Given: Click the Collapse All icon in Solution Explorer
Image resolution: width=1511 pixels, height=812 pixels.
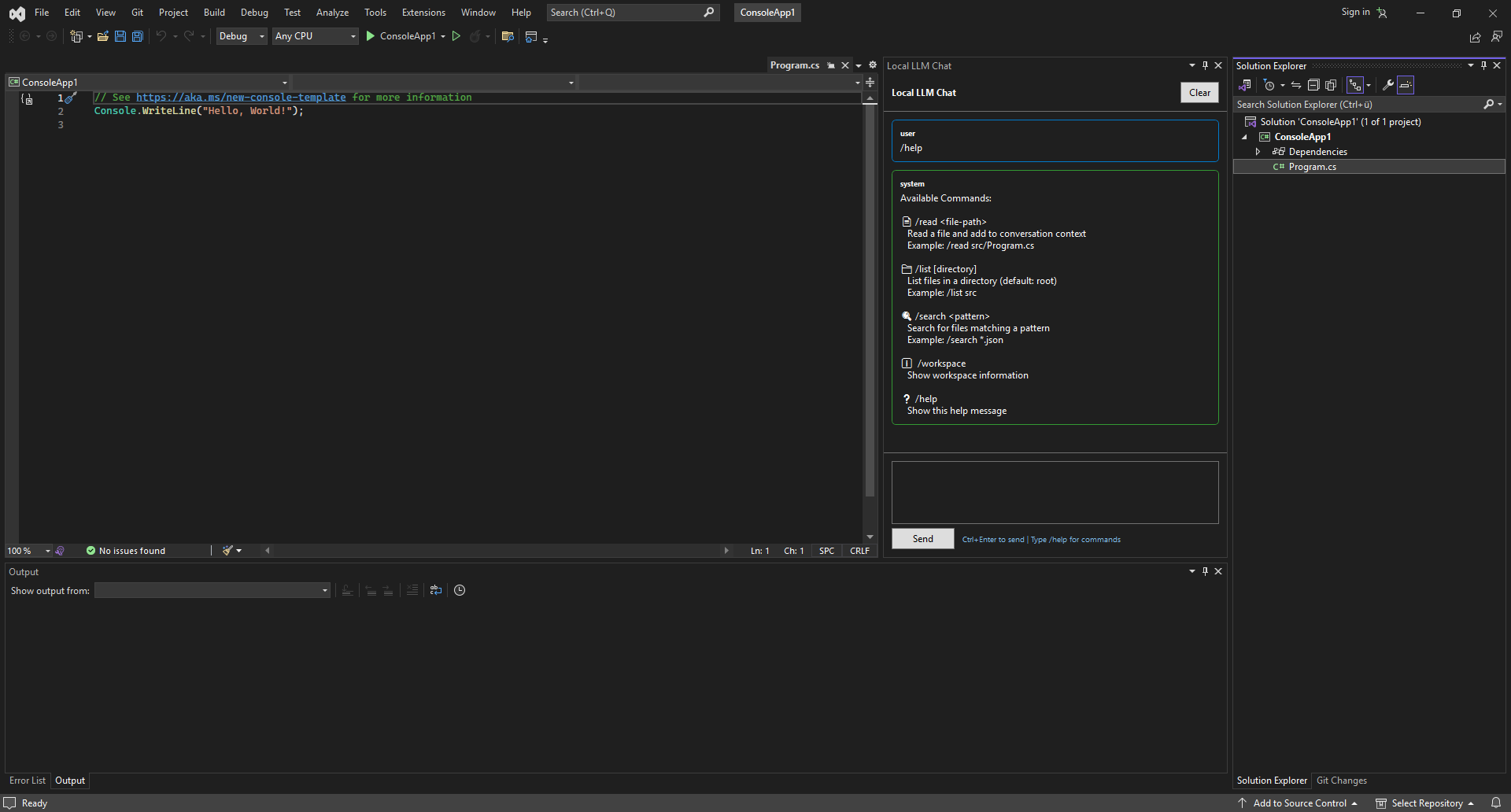Looking at the screenshot, I should click(x=1313, y=85).
